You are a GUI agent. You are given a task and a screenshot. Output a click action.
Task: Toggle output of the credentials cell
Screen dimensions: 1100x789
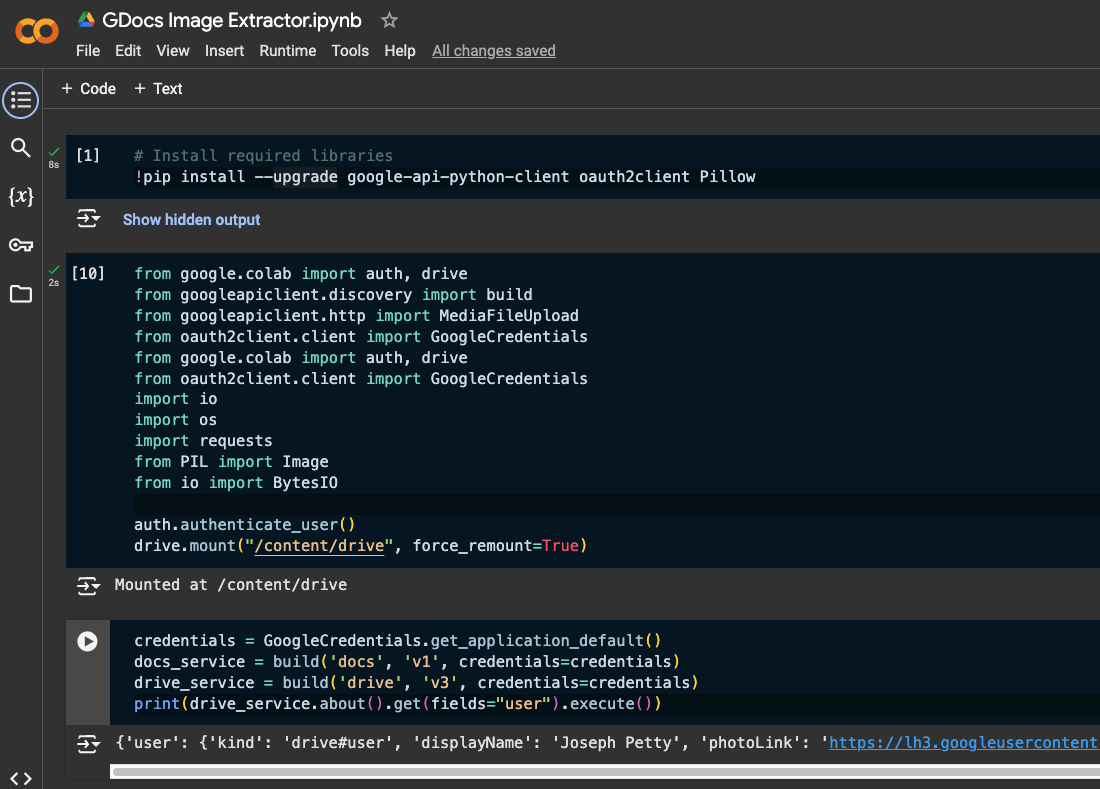pyautogui.click(x=89, y=744)
